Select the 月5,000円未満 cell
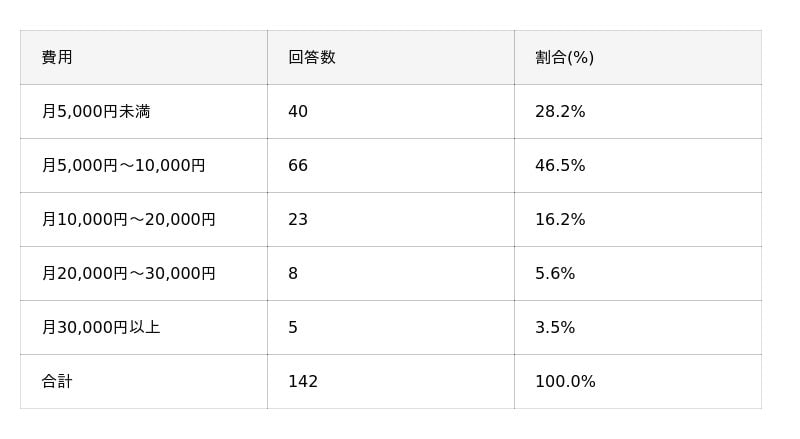Viewport: 800px width, 439px height. tap(96, 111)
